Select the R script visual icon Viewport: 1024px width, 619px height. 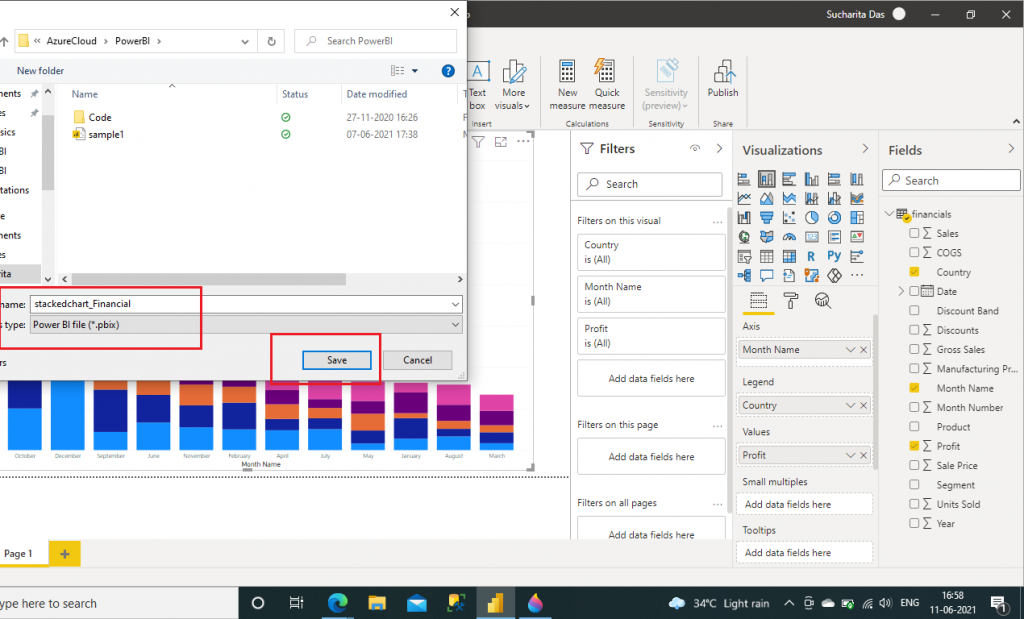[811, 256]
